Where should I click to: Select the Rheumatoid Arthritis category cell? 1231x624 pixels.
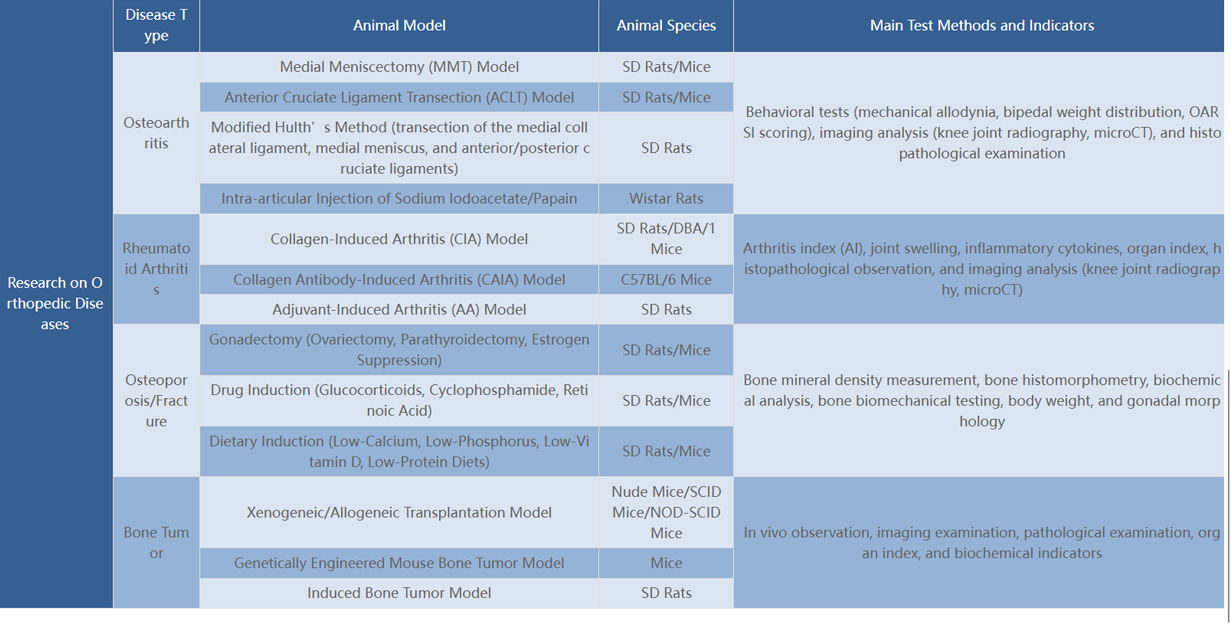coord(156,269)
